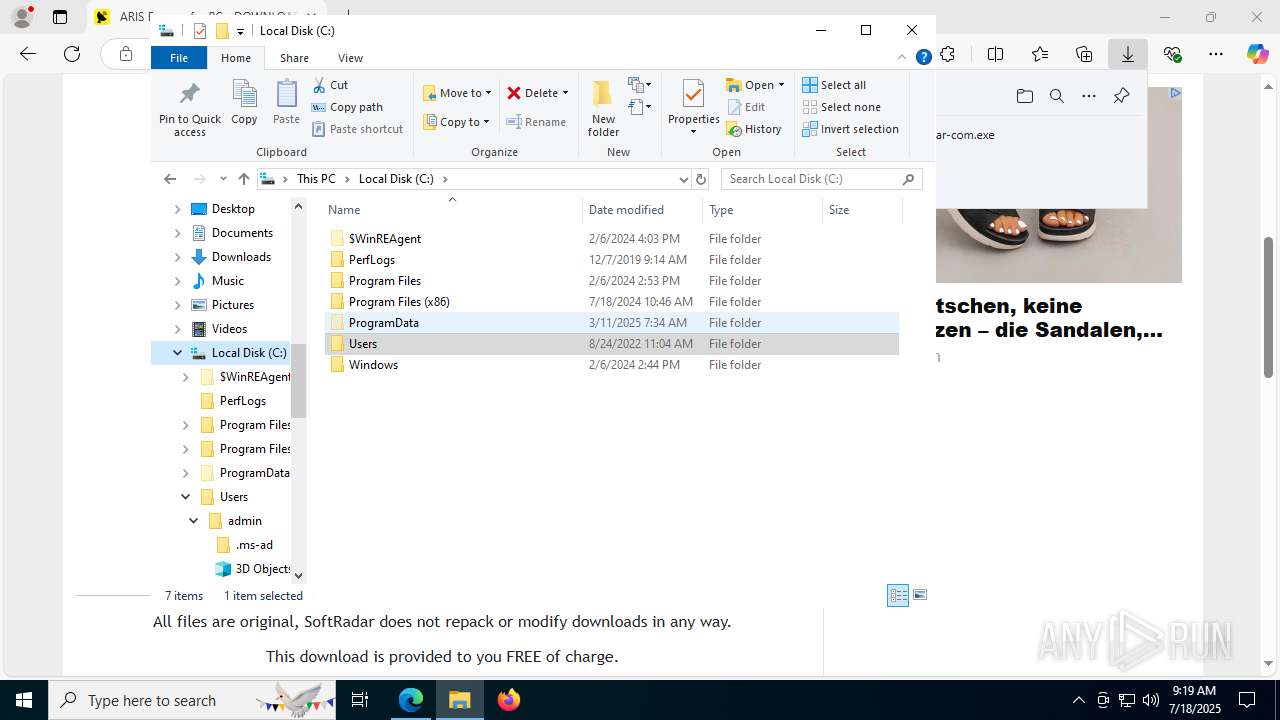Screen dimensions: 1280x720
Task: Open the File menu
Action: 179,58
